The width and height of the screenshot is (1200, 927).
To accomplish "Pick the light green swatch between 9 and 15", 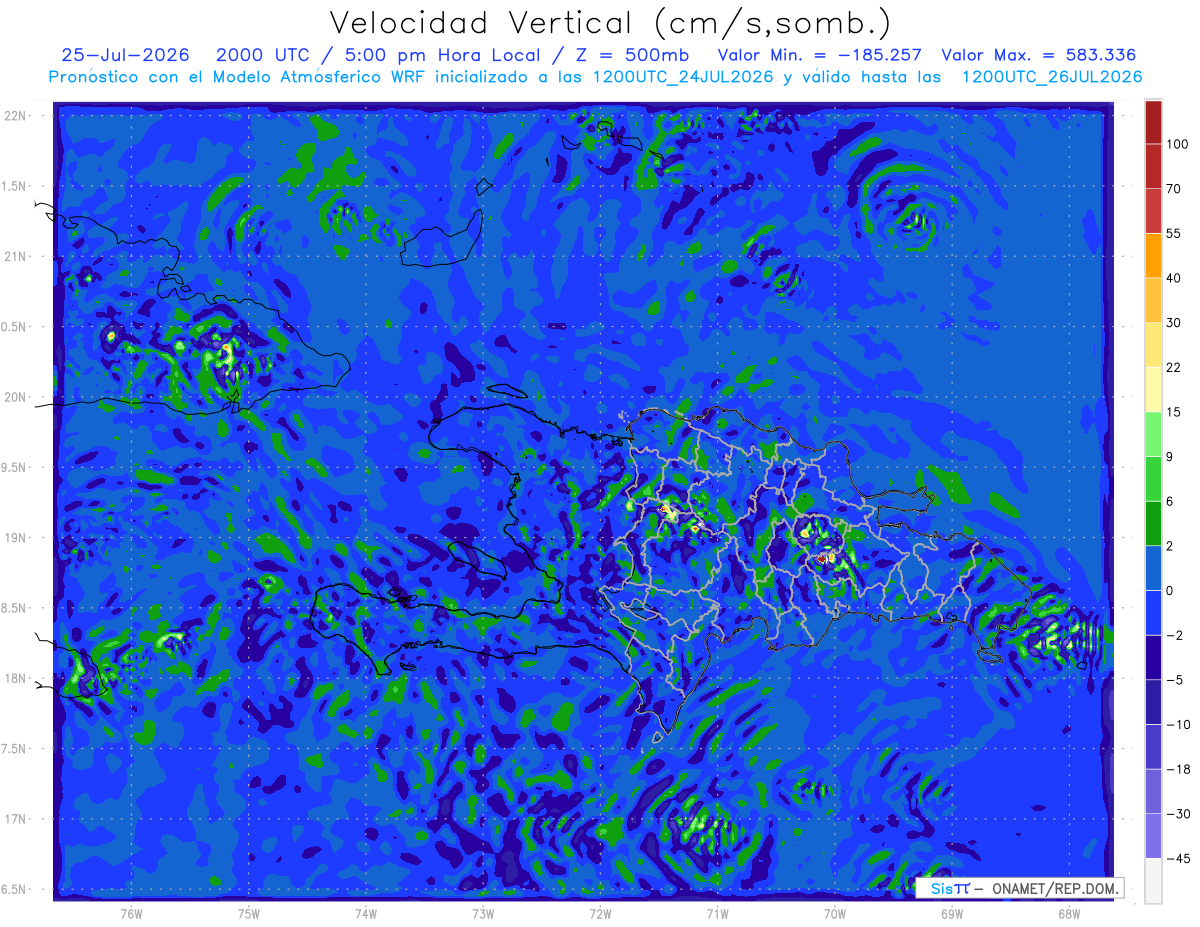I will [1153, 434].
